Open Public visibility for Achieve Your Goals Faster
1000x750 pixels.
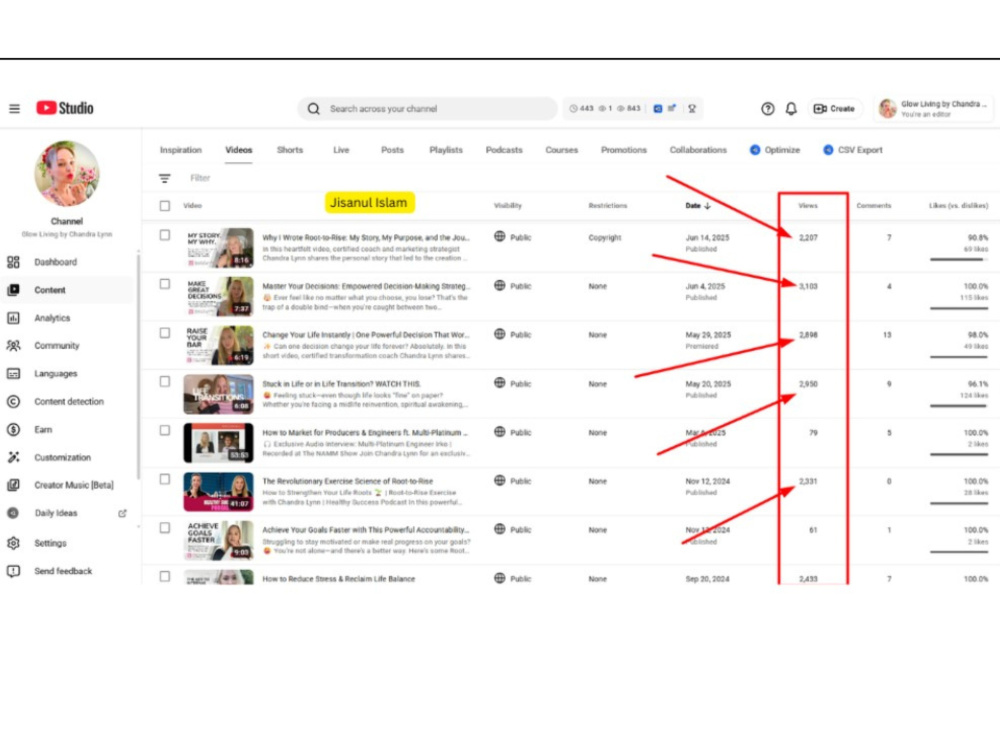(x=513, y=529)
